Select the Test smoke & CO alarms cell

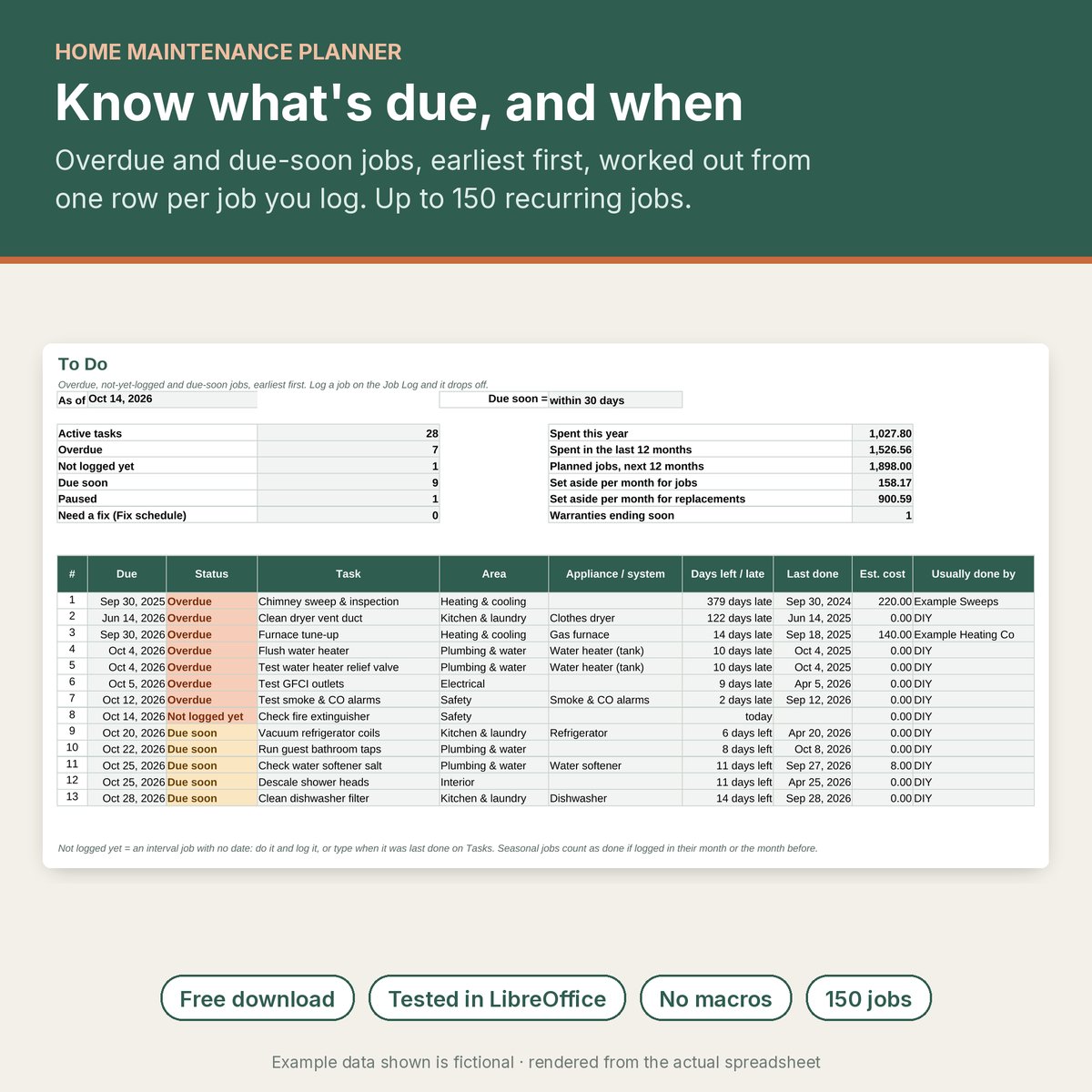click(x=349, y=700)
